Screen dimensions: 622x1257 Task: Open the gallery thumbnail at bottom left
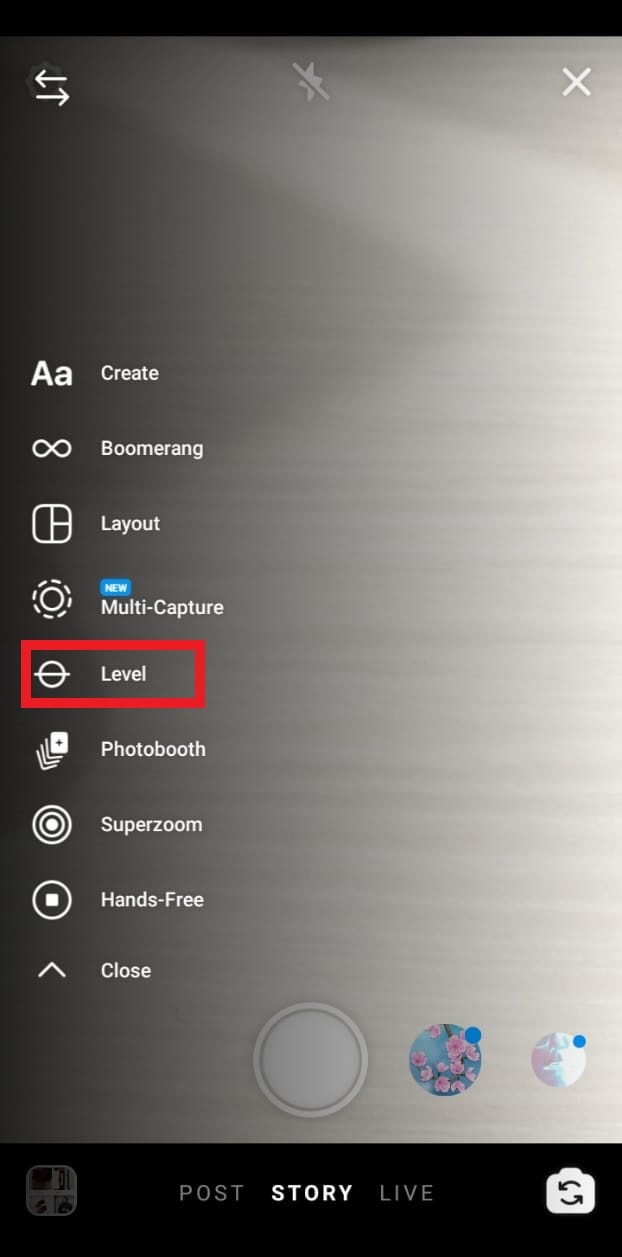click(x=51, y=1191)
